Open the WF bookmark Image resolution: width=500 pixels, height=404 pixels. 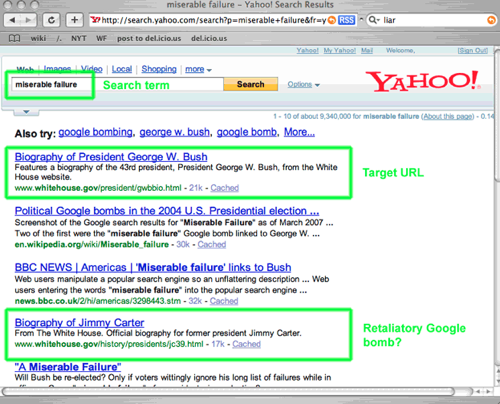click(102, 38)
